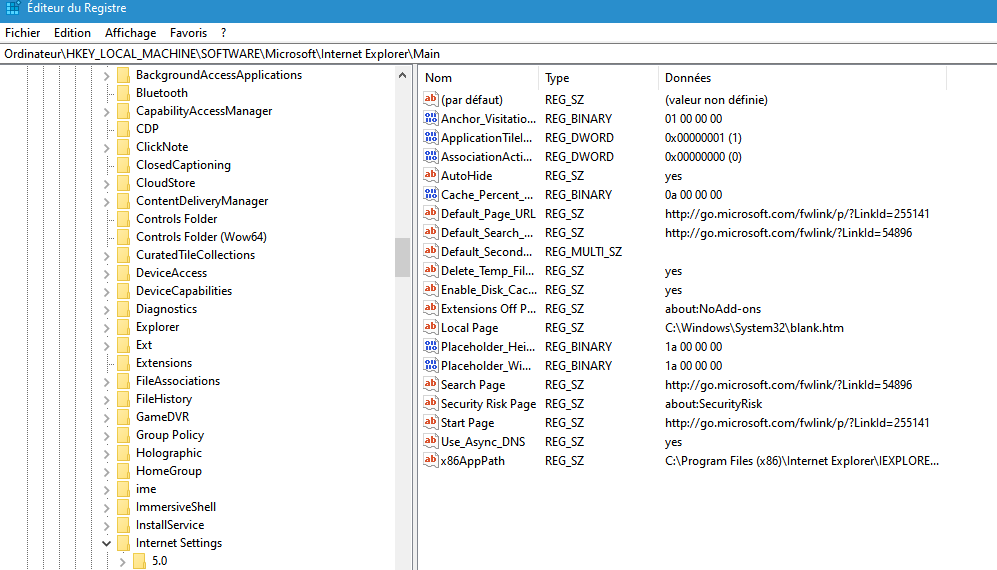Screen dimensions: 997x570
Task: Select the Controls Folder (Wow64) key
Action: 201,237
